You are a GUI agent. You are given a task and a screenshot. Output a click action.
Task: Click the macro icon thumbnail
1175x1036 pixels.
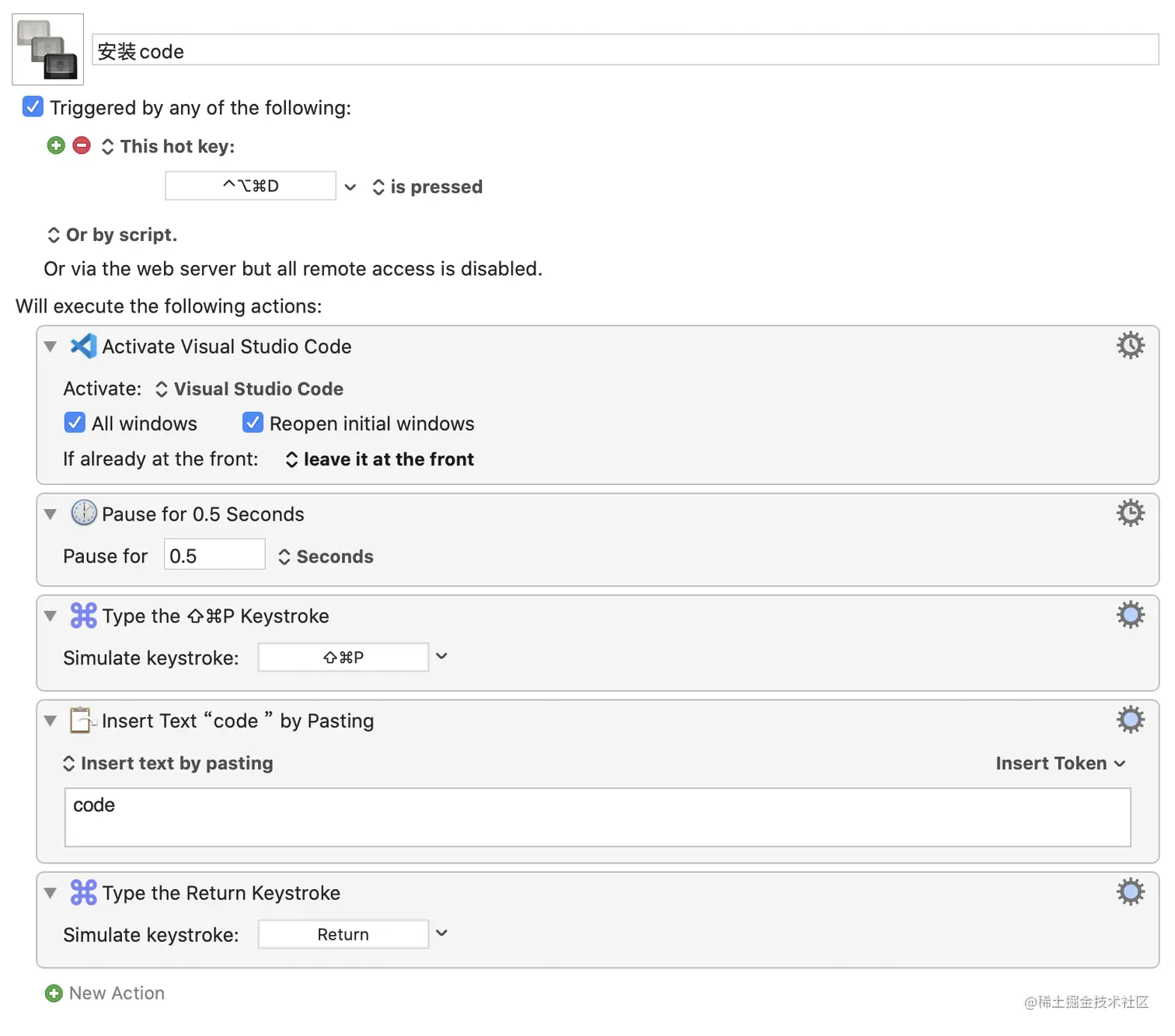point(48,49)
